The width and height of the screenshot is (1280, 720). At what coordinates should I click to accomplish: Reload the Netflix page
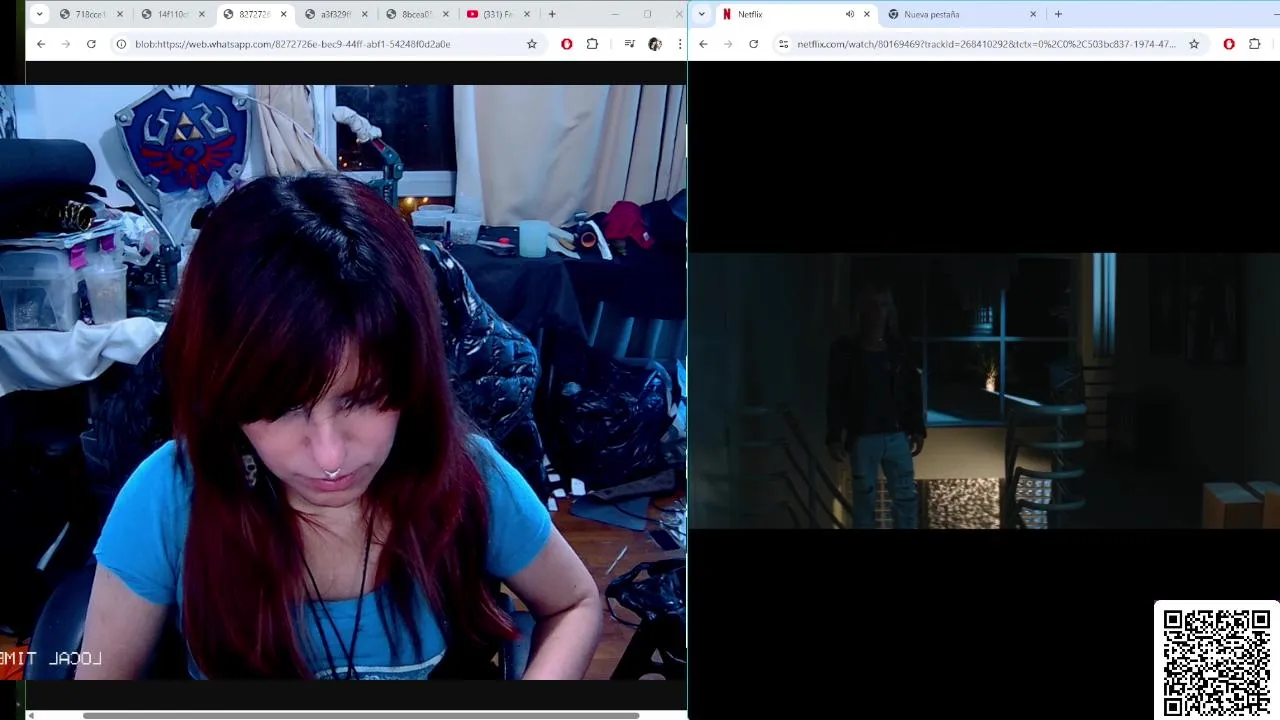click(x=753, y=44)
